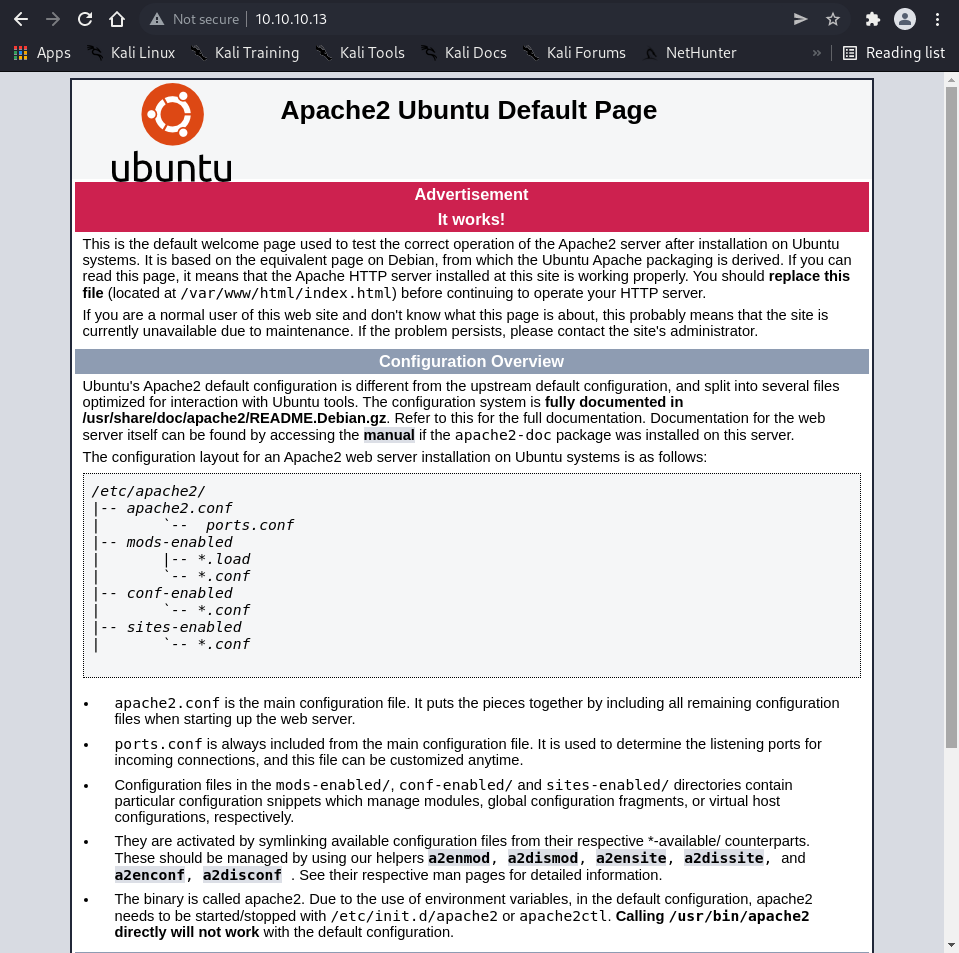Click the /etc/init.d/apache2 path text

click(x=414, y=916)
